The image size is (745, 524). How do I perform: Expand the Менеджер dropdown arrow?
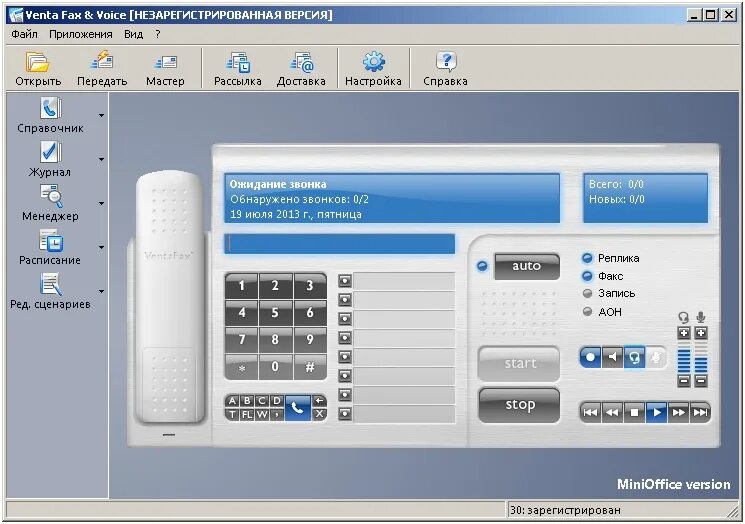click(102, 204)
